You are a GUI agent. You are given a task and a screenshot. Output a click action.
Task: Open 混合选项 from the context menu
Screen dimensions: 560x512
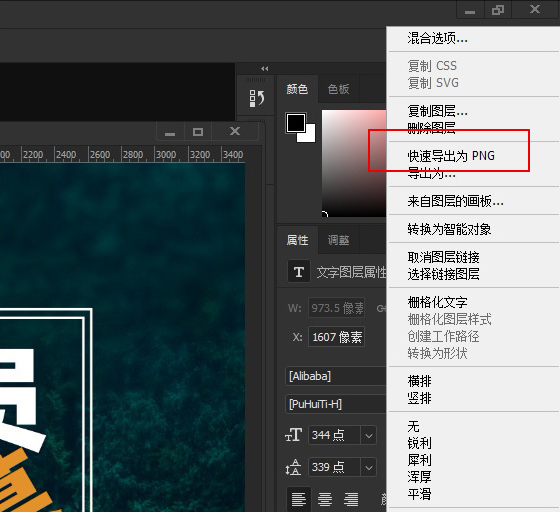click(438, 38)
